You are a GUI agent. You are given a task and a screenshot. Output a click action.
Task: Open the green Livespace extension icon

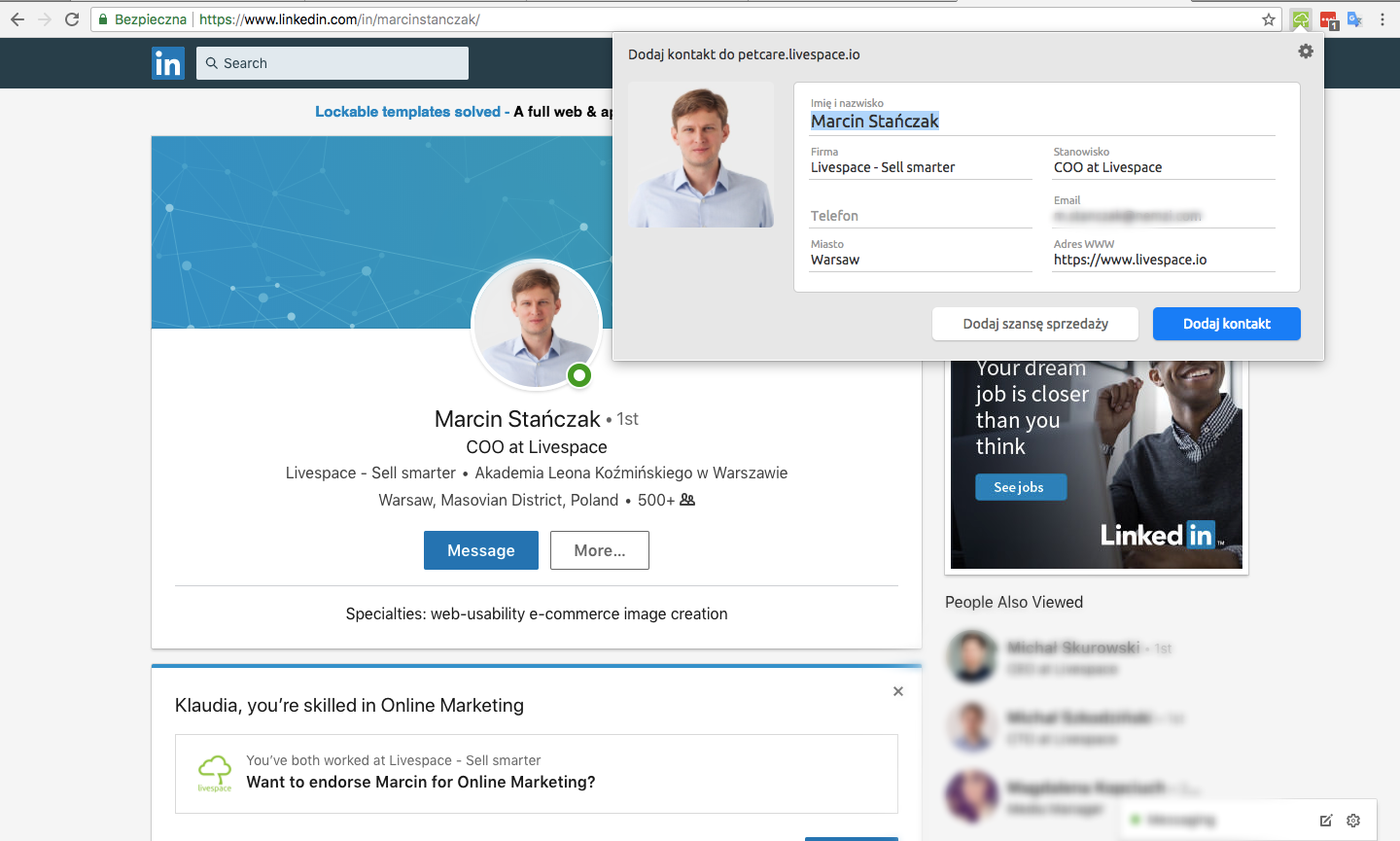click(x=1301, y=19)
